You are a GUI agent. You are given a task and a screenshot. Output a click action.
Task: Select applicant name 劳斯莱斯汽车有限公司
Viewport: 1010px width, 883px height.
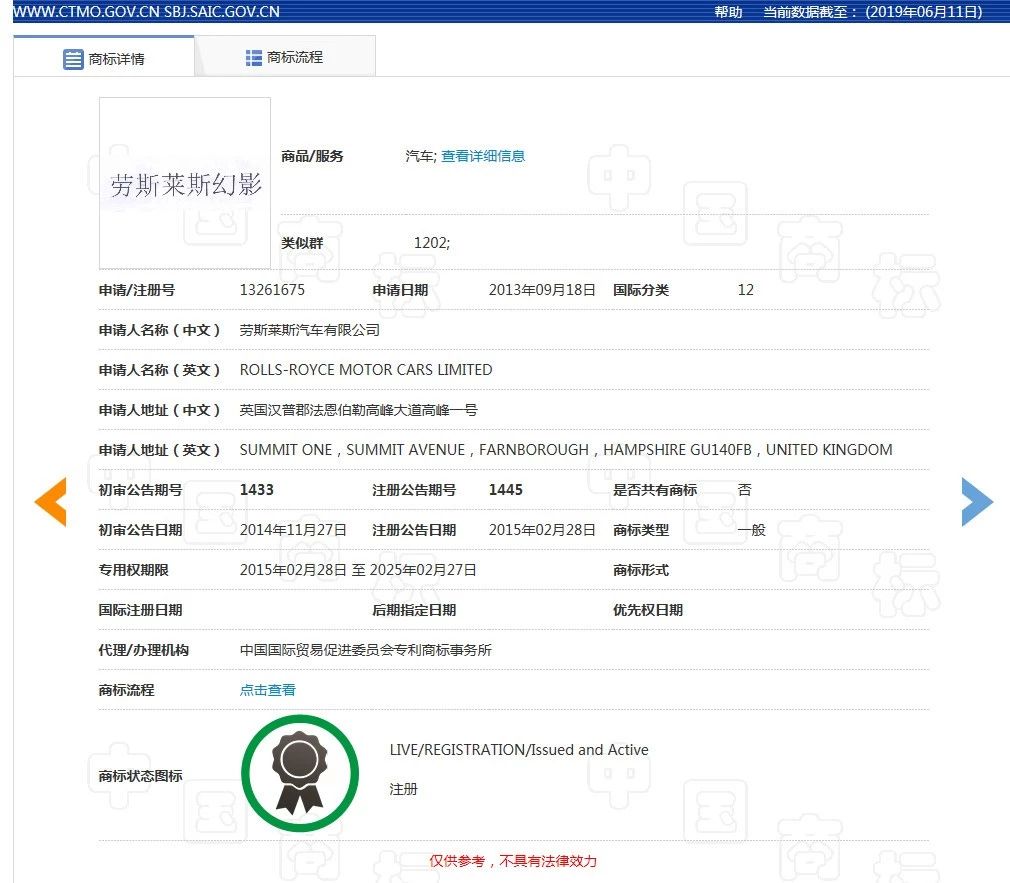point(309,330)
